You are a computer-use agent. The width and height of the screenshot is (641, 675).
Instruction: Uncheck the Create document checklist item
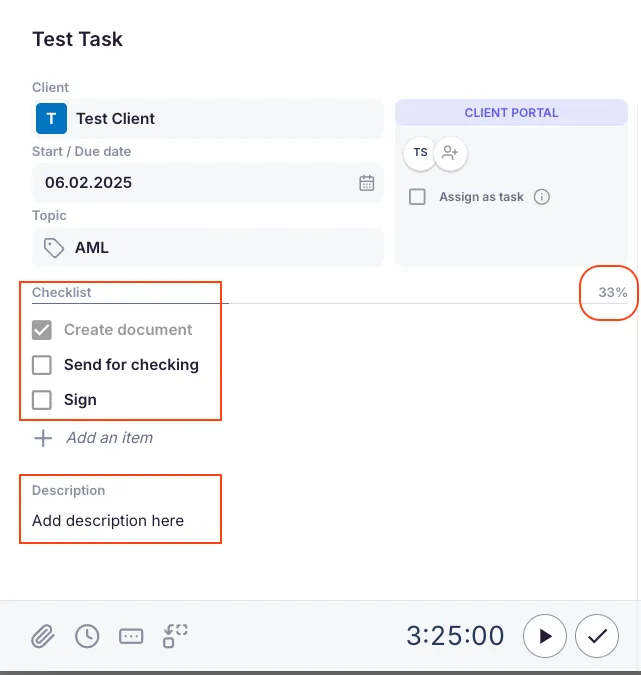click(x=42, y=330)
